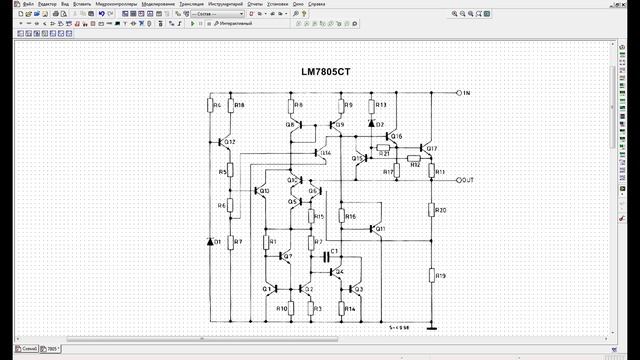
Task: Open the Файл menu
Action: pos(28,4)
